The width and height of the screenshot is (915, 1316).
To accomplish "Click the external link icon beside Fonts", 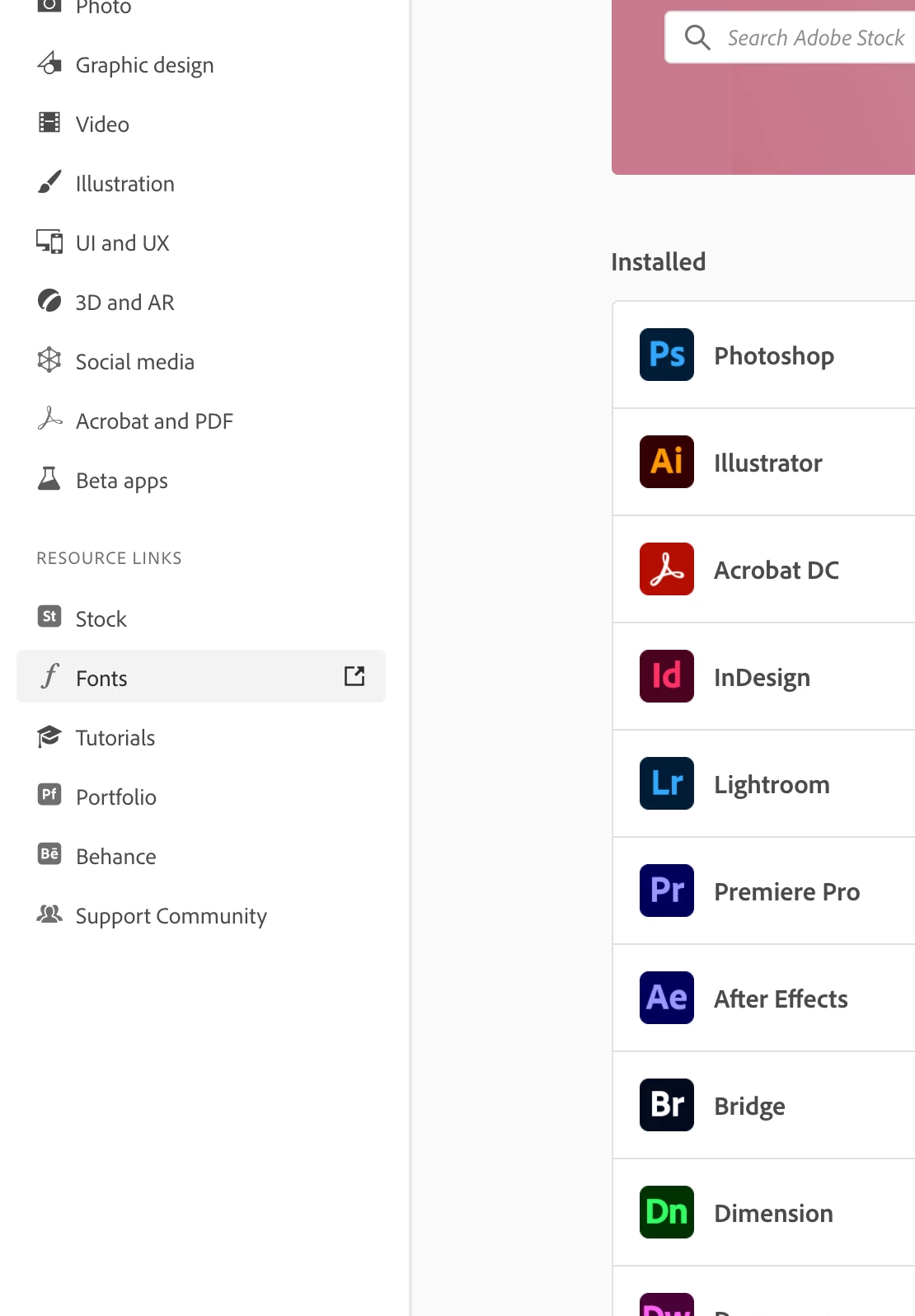I will (x=354, y=676).
